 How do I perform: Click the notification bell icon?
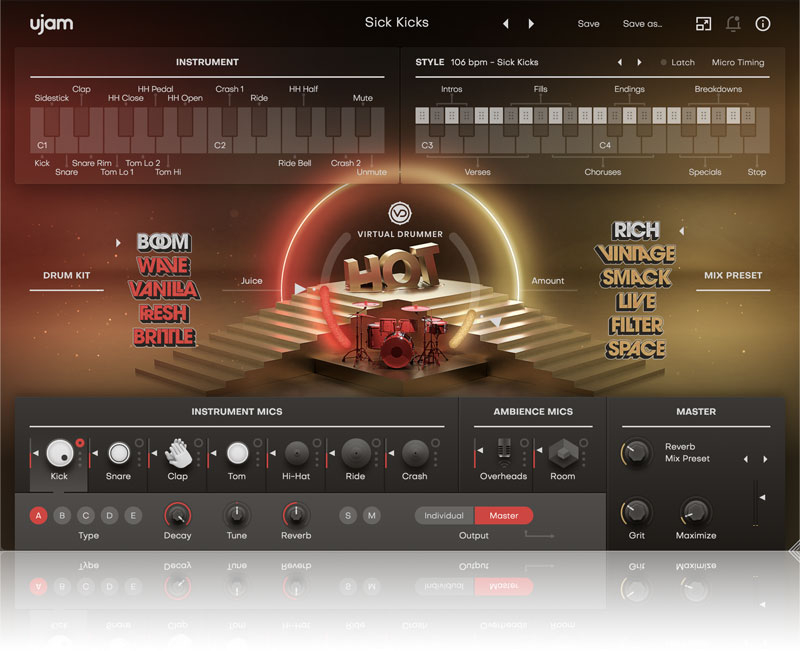click(x=733, y=23)
